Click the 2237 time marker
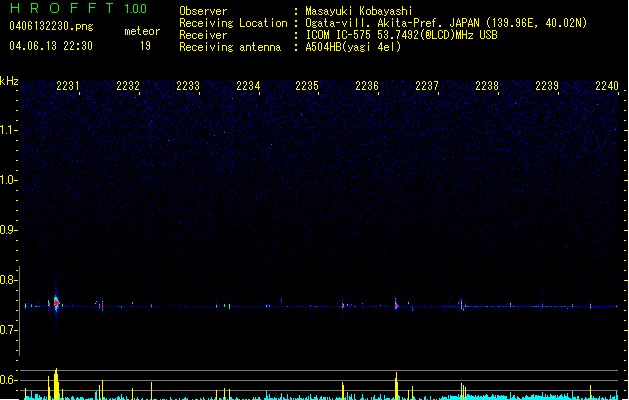Image resolution: width=629 pixels, height=400 pixels. 427,86
